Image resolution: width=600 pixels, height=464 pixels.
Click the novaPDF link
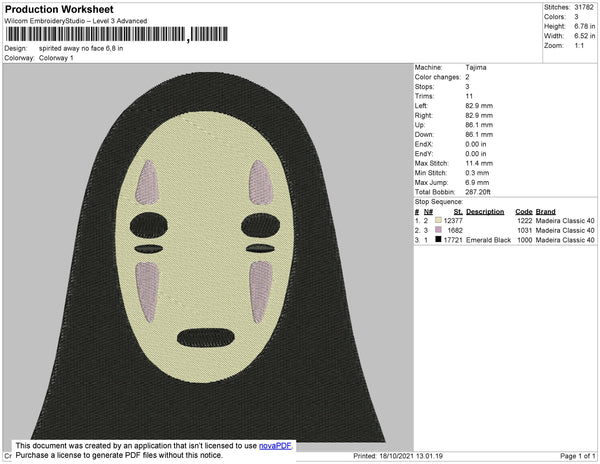pos(275,446)
